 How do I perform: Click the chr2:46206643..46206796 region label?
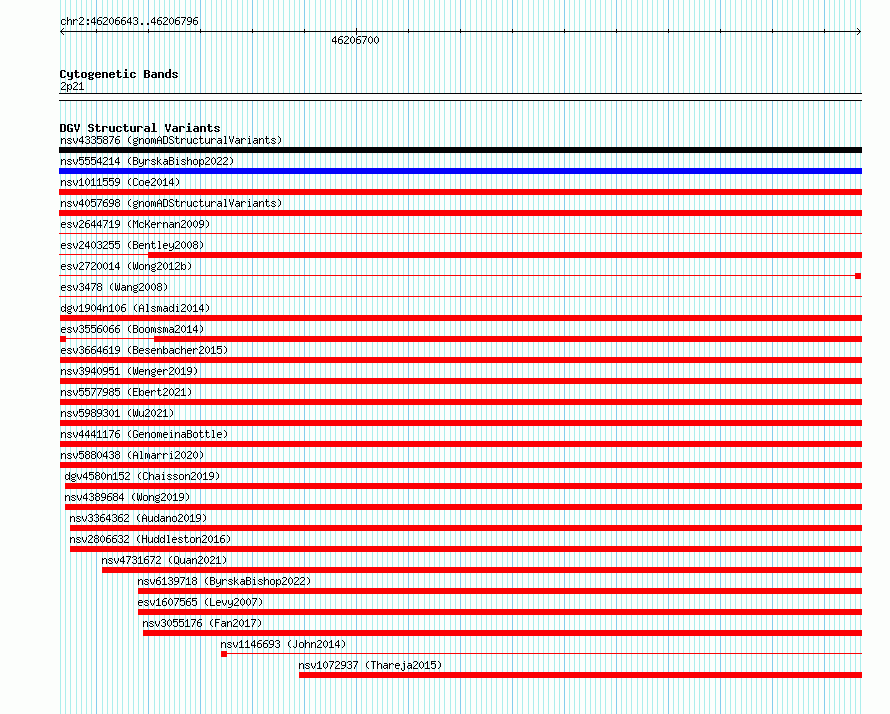(129, 21)
